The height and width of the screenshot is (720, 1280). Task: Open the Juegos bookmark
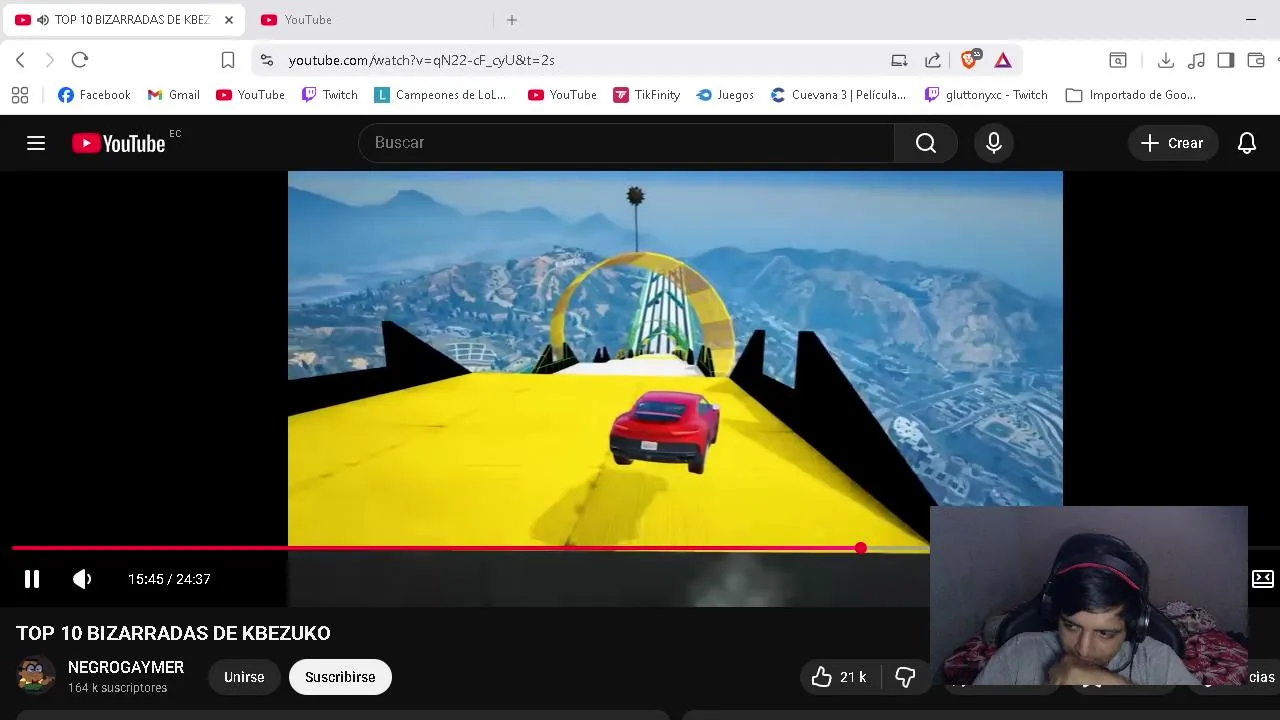(725, 95)
